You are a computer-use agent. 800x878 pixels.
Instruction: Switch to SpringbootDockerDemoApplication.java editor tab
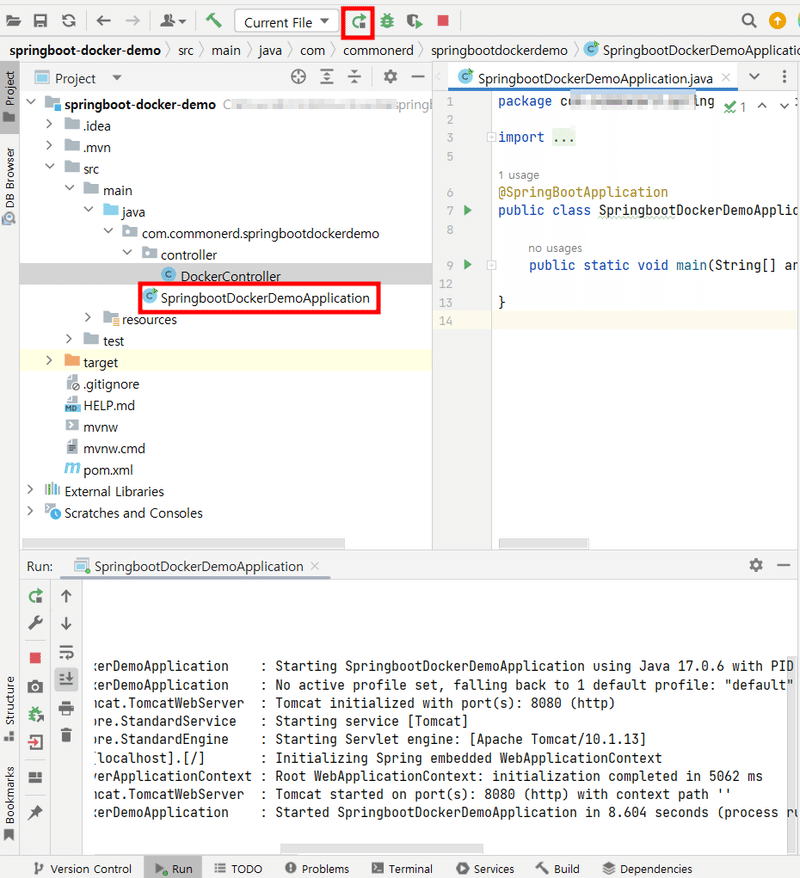(x=594, y=78)
